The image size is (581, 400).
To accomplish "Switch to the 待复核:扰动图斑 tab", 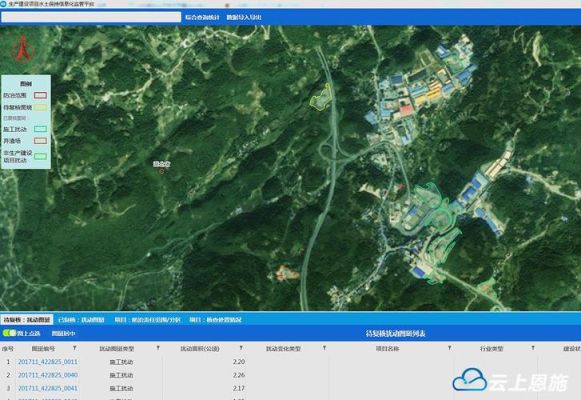I will coord(27,319).
